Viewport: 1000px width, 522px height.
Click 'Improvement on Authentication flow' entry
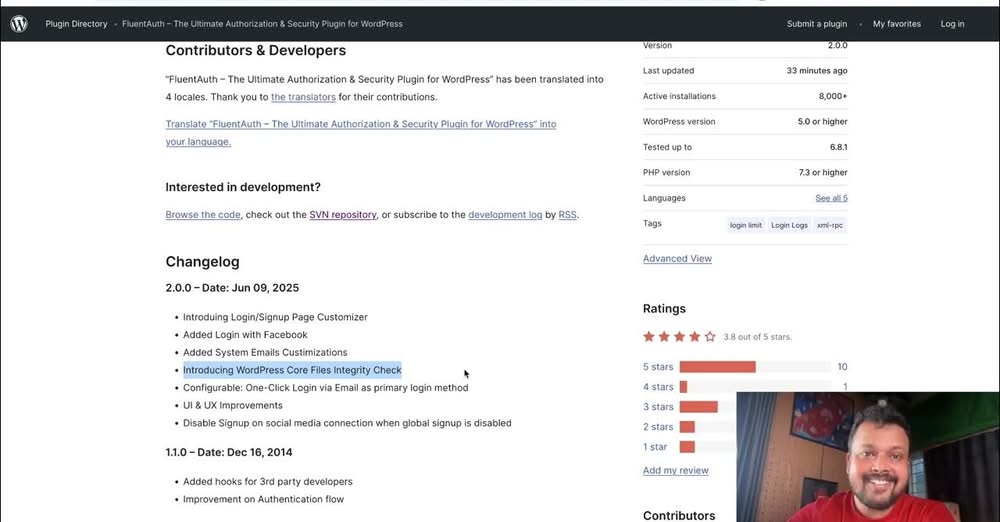263,499
